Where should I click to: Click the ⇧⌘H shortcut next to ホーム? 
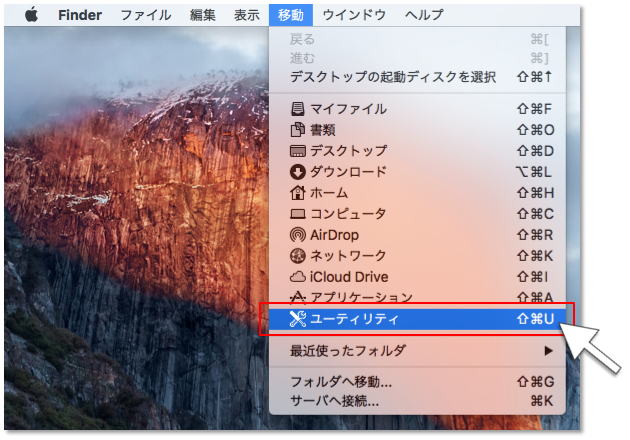(x=535, y=193)
